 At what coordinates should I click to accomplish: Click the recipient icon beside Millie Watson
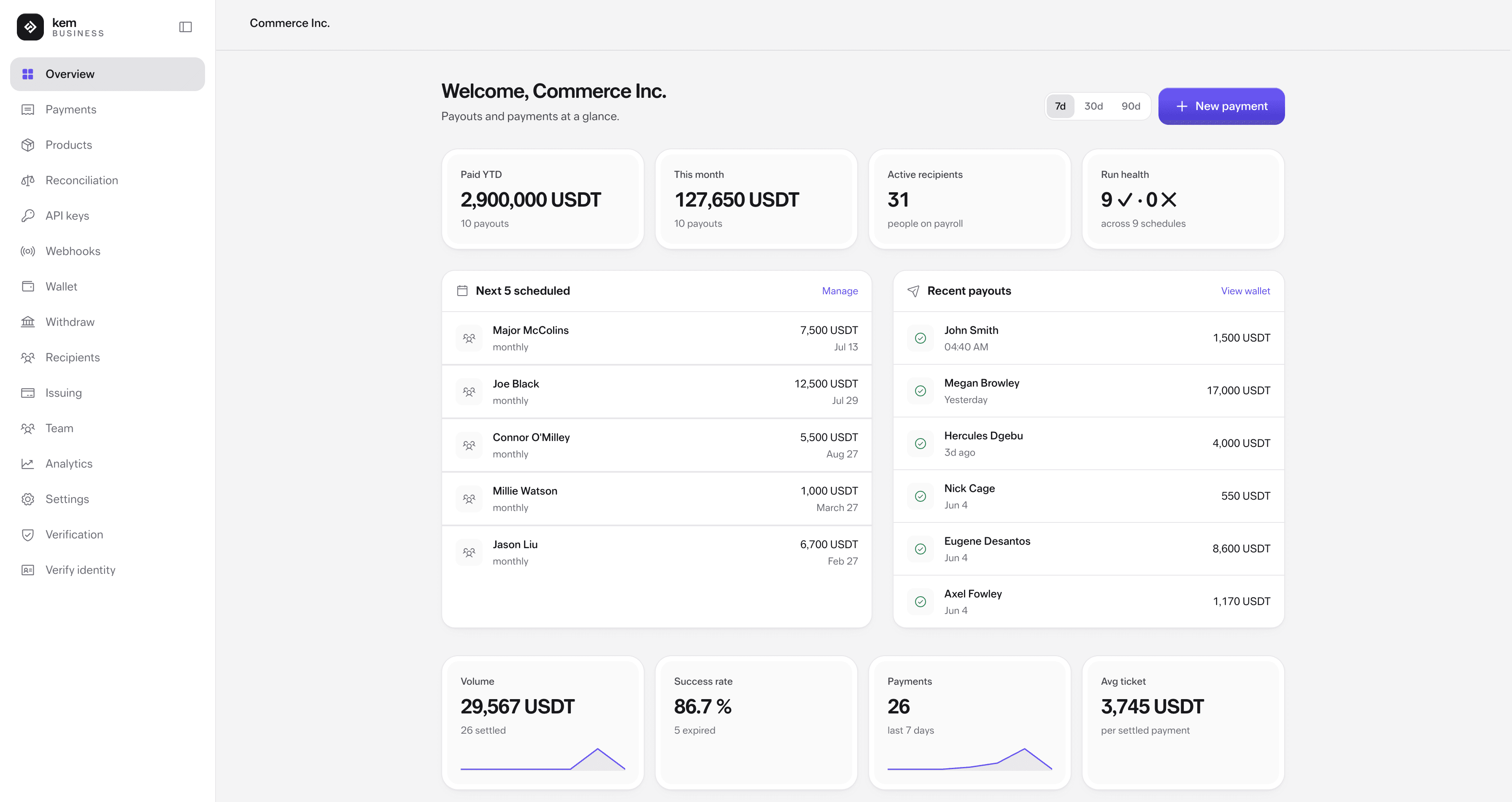point(469,499)
